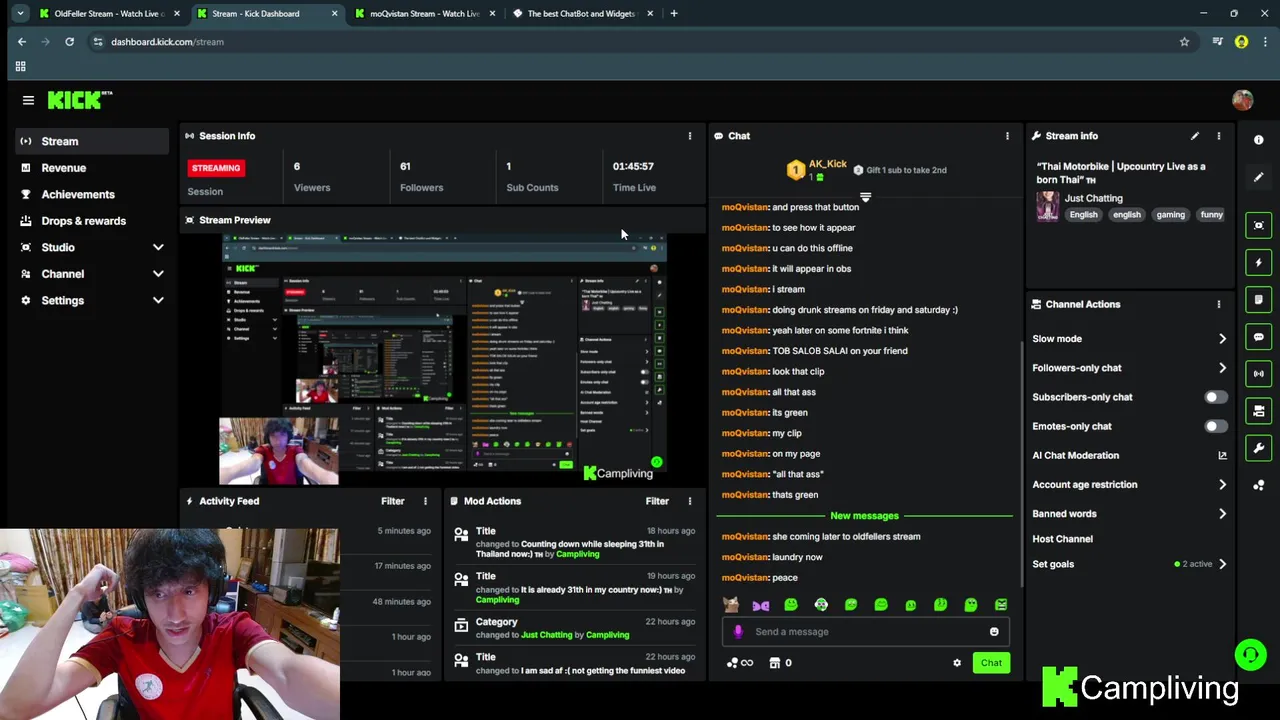Open Slow mode options arrow
Image resolution: width=1280 pixels, height=720 pixels.
click(1222, 339)
